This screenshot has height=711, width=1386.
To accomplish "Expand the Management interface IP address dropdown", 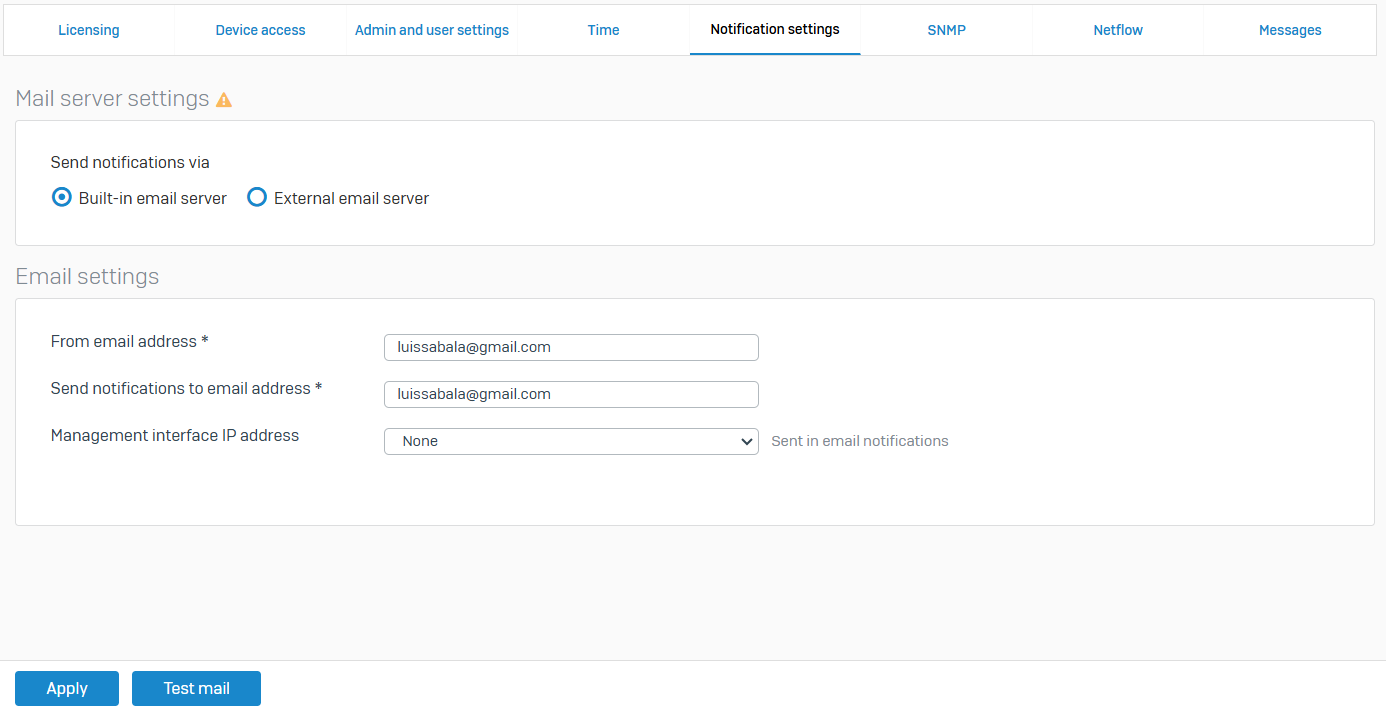I will click(x=571, y=441).
